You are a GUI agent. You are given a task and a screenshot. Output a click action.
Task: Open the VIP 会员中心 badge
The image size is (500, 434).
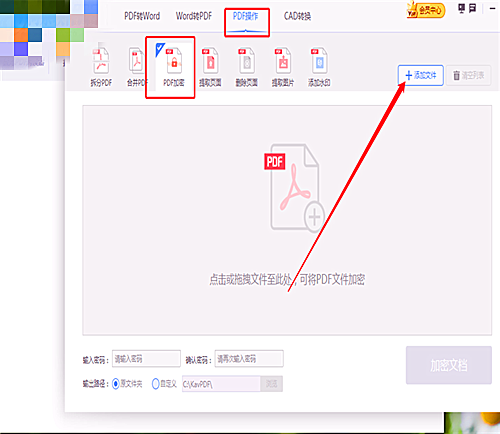[426, 10]
